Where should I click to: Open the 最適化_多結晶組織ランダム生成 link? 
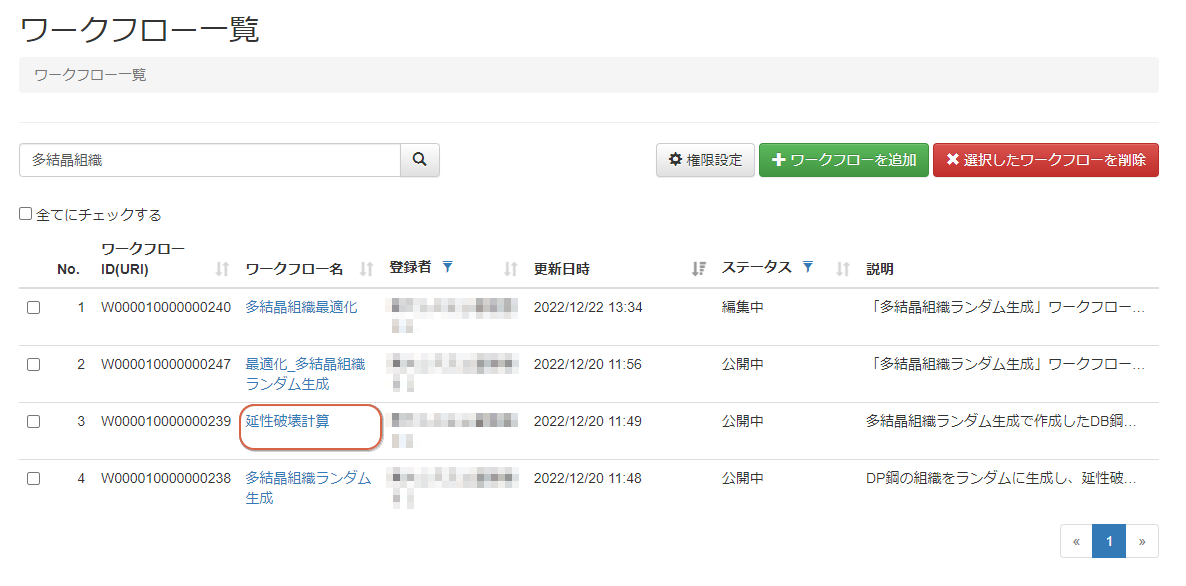tap(305, 374)
